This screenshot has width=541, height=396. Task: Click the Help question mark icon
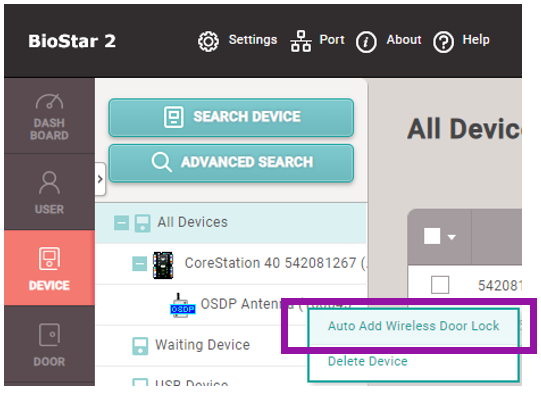(x=443, y=42)
